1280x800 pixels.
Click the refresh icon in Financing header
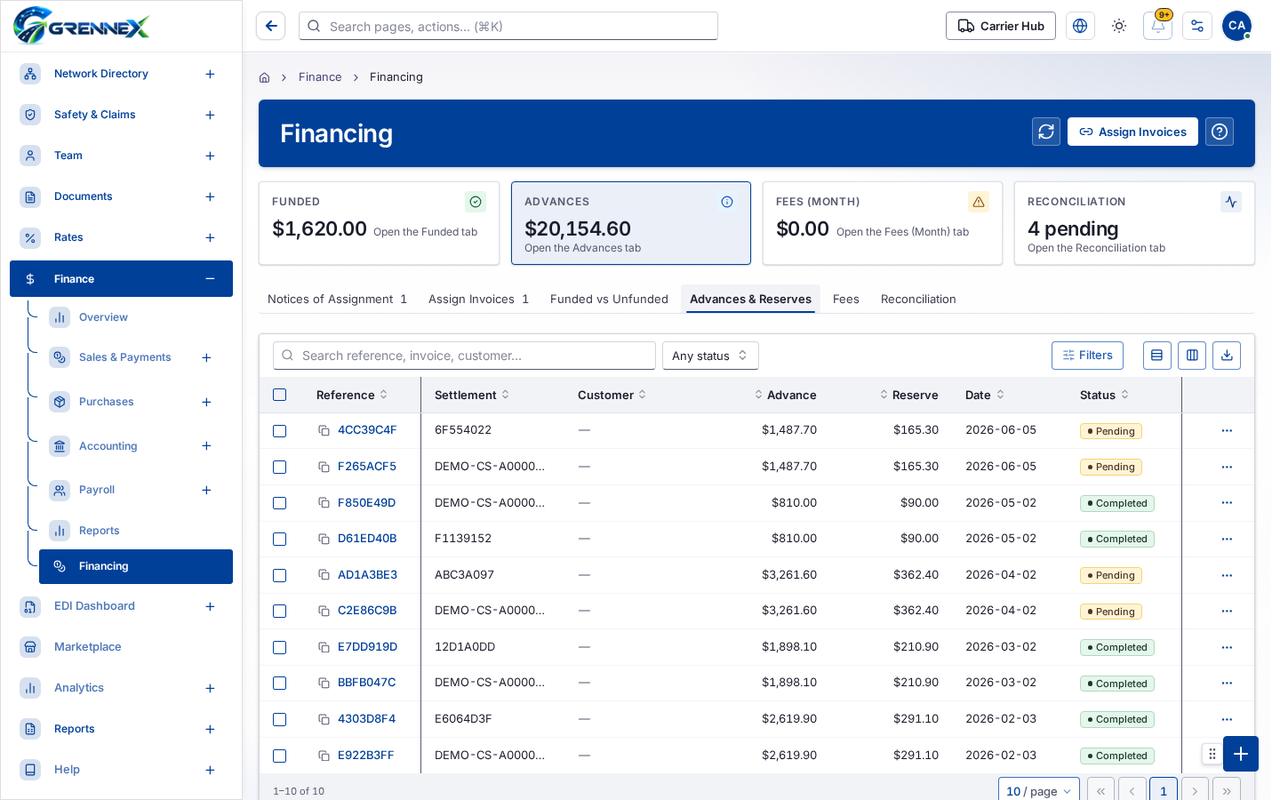(x=1046, y=132)
